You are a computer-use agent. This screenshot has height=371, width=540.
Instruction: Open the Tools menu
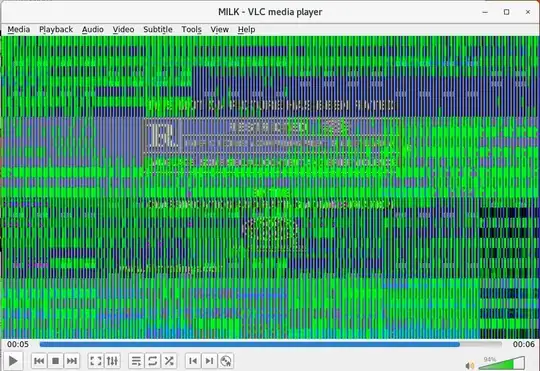click(191, 30)
